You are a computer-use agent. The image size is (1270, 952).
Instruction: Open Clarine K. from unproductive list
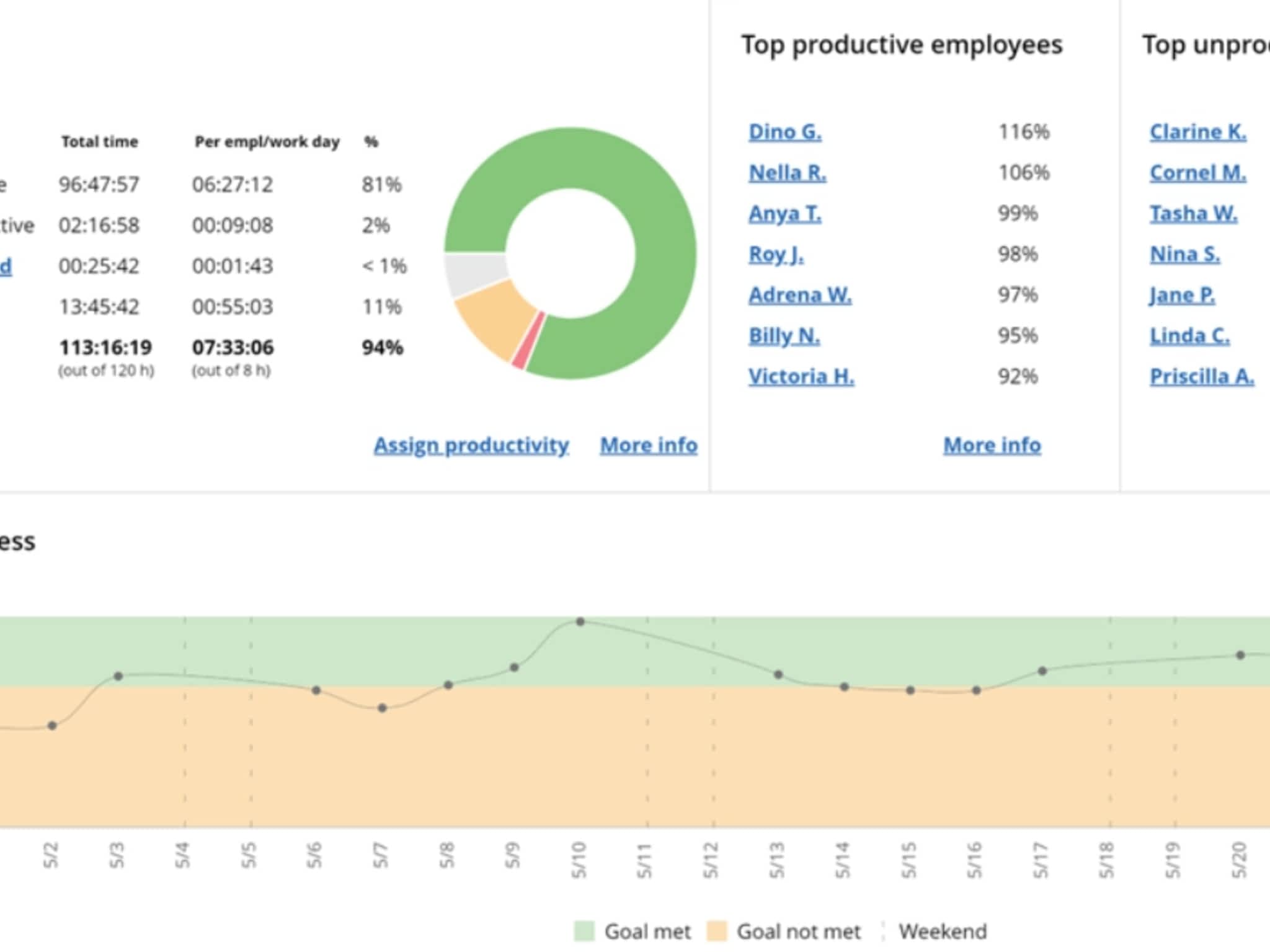tap(1197, 132)
